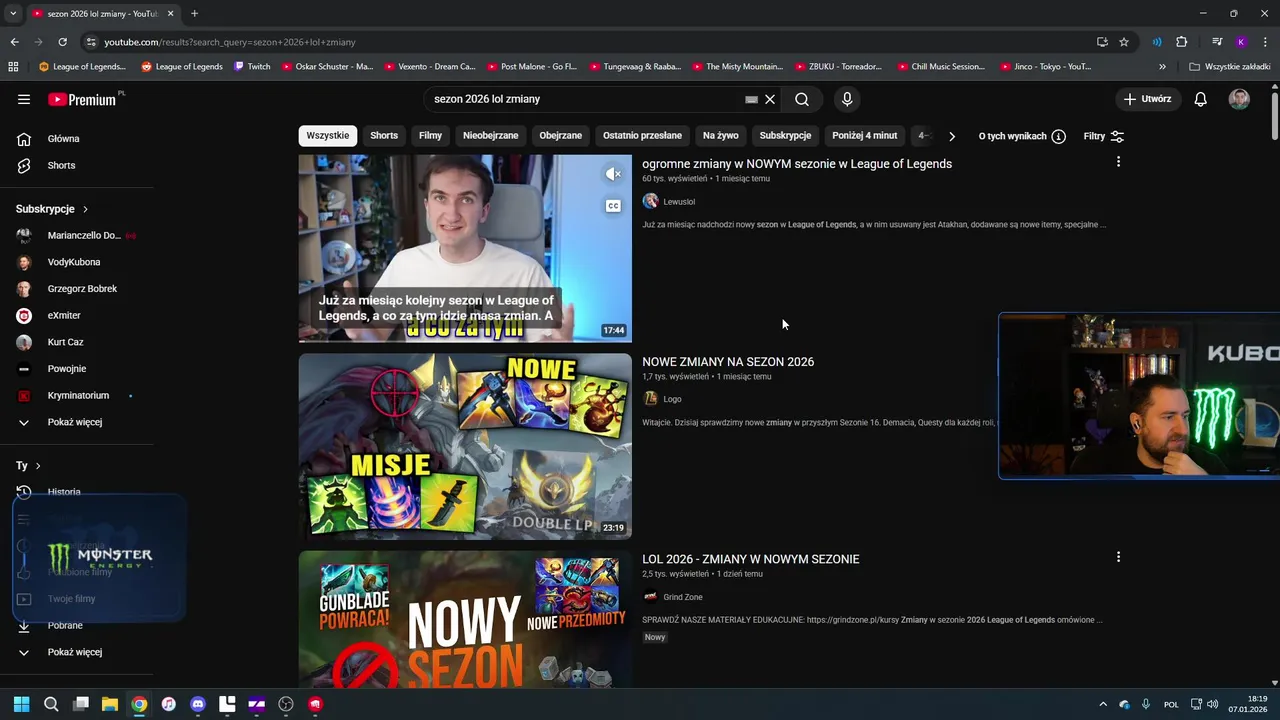Start voice search with the microphone icon
This screenshot has height=720, width=1280.
click(x=847, y=99)
